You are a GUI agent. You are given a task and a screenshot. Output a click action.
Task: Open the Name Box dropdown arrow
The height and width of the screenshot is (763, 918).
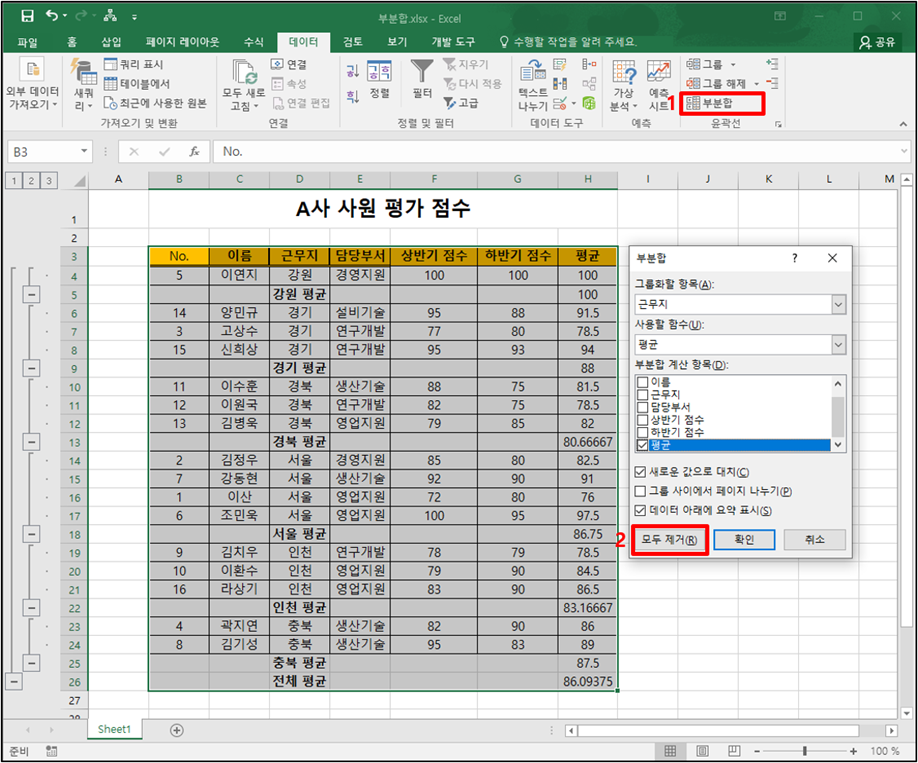tap(84, 152)
